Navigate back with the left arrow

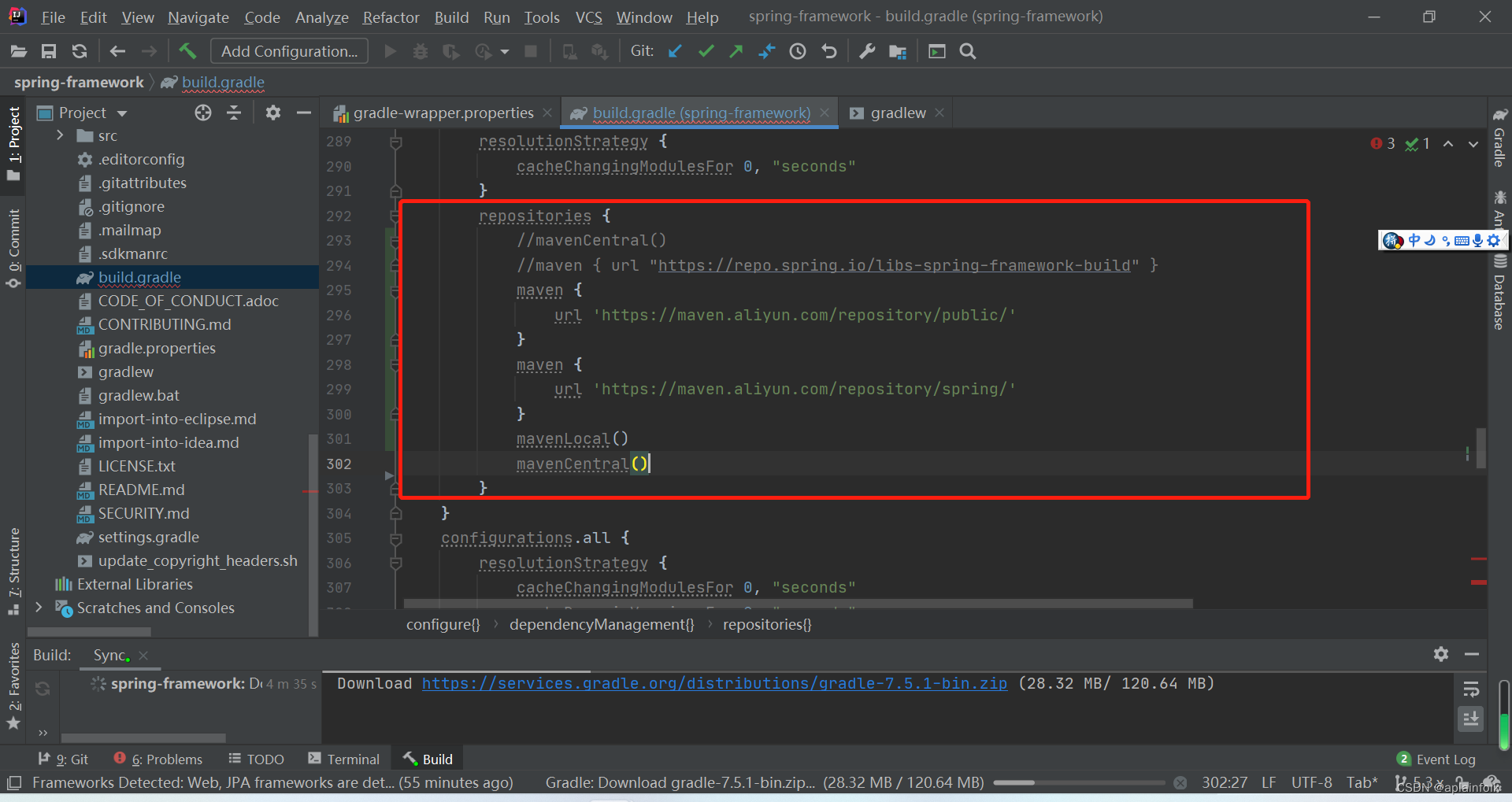118,51
